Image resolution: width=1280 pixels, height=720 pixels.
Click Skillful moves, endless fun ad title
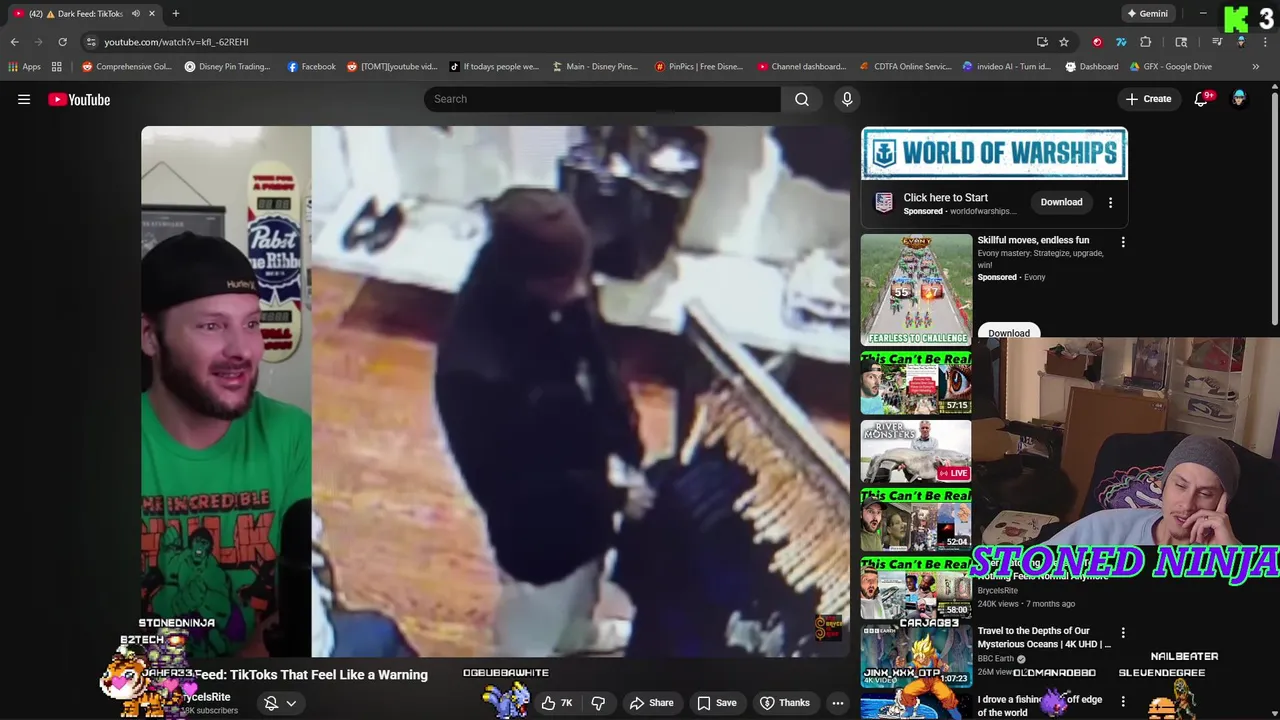(x=1033, y=240)
